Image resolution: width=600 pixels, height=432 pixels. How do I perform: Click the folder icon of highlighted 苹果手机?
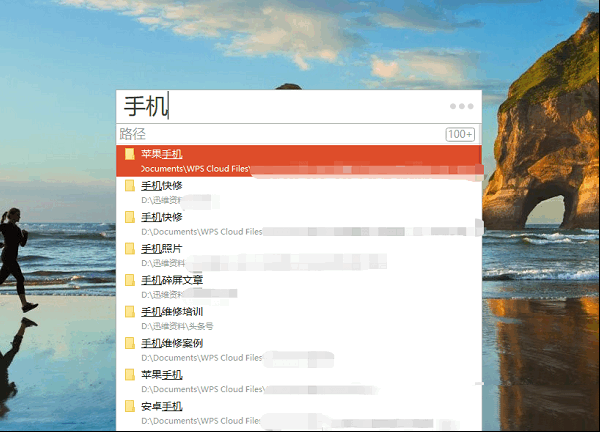[x=129, y=154]
